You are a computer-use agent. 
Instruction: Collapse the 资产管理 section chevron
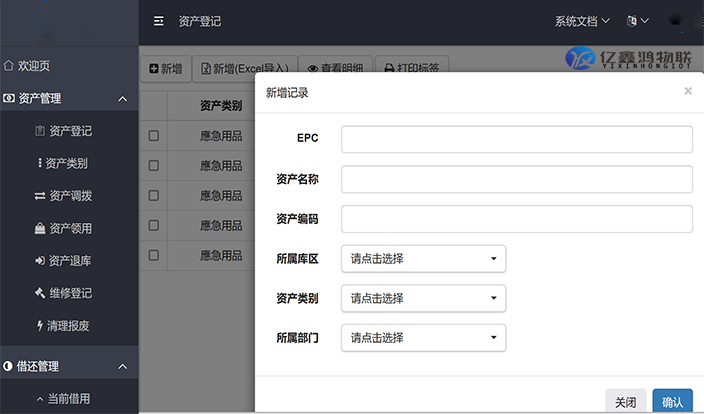pyautogui.click(x=123, y=98)
